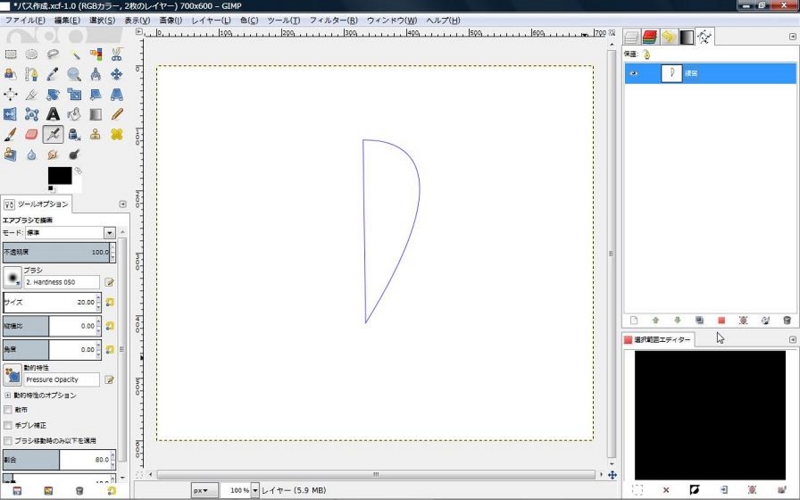The height and width of the screenshot is (500, 800).
Task: Adjust the 割合 rate slider
Action: pyautogui.click(x=58, y=460)
